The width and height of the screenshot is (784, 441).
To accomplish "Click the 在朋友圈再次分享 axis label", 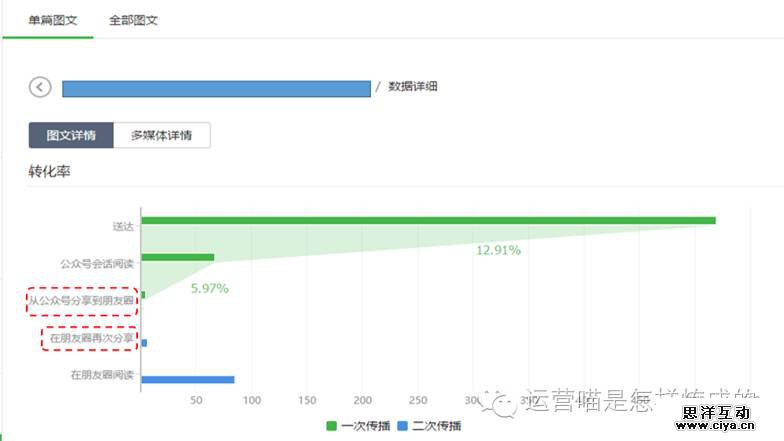I will click(92, 338).
